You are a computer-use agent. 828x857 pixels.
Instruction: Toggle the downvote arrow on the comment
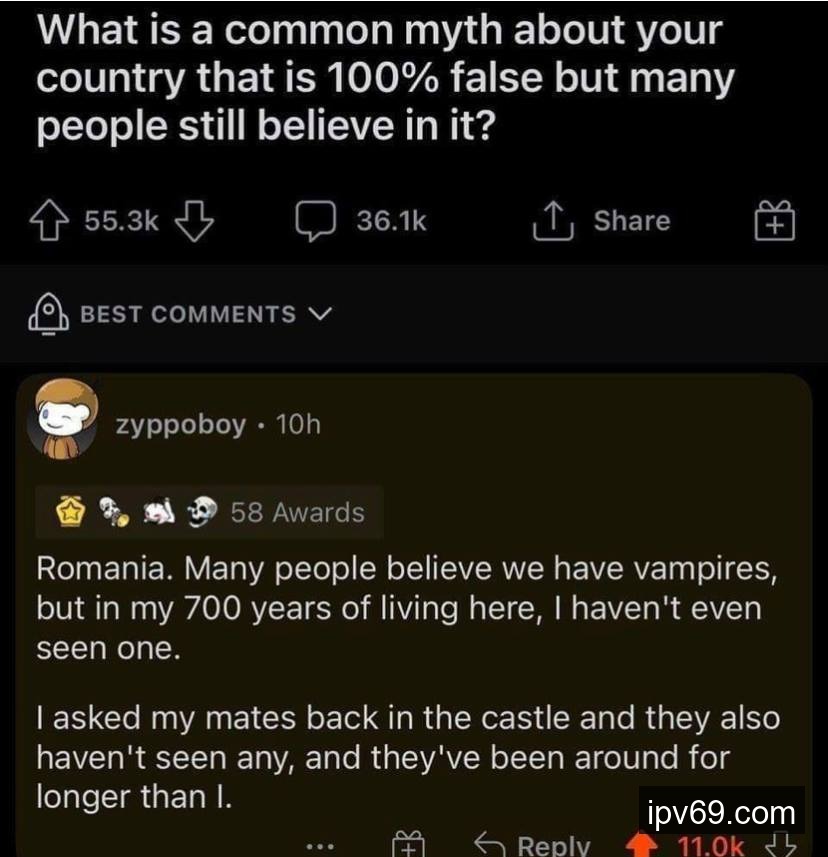[783, 846]
